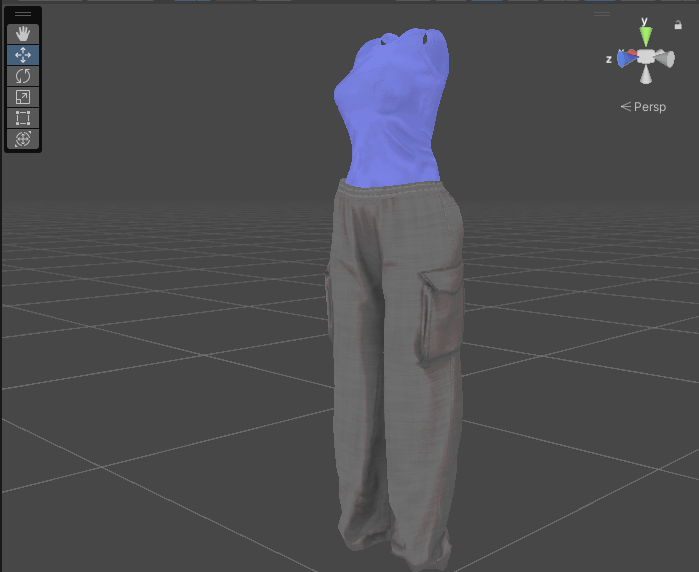This screenshot has height=572, width=699.
Task: Click the blue Z axis cone
Action: [626, 59]
